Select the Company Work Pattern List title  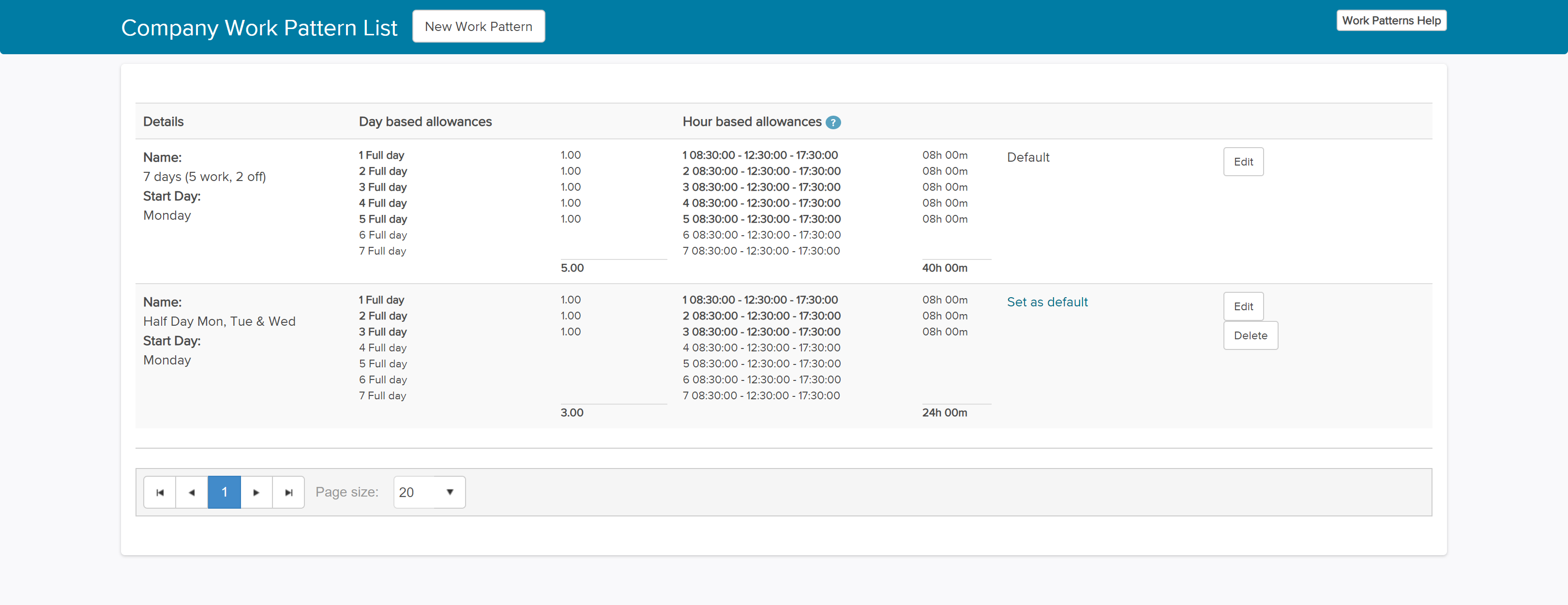click(x=259, y=28)
